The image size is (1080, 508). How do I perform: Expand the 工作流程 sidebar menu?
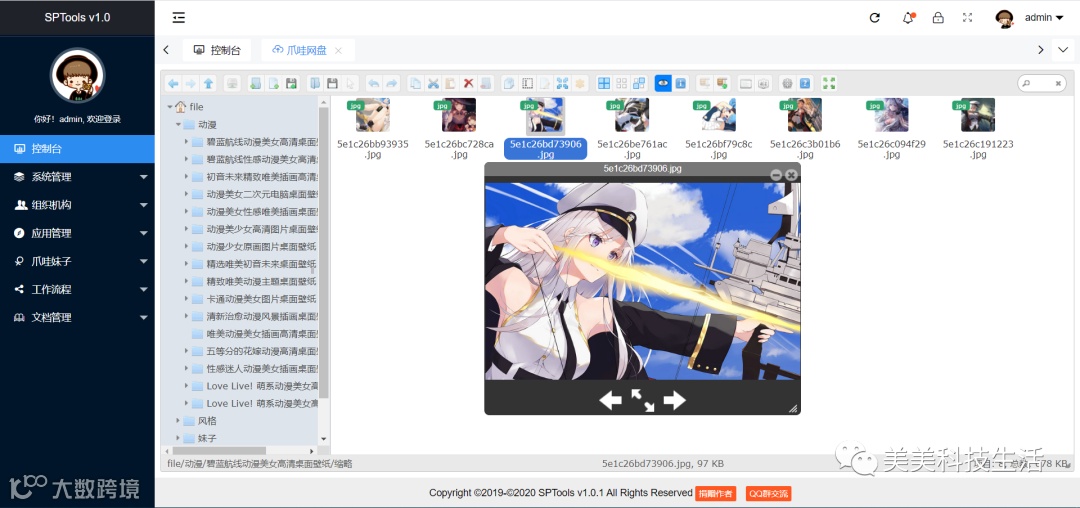tap(77, 290)
